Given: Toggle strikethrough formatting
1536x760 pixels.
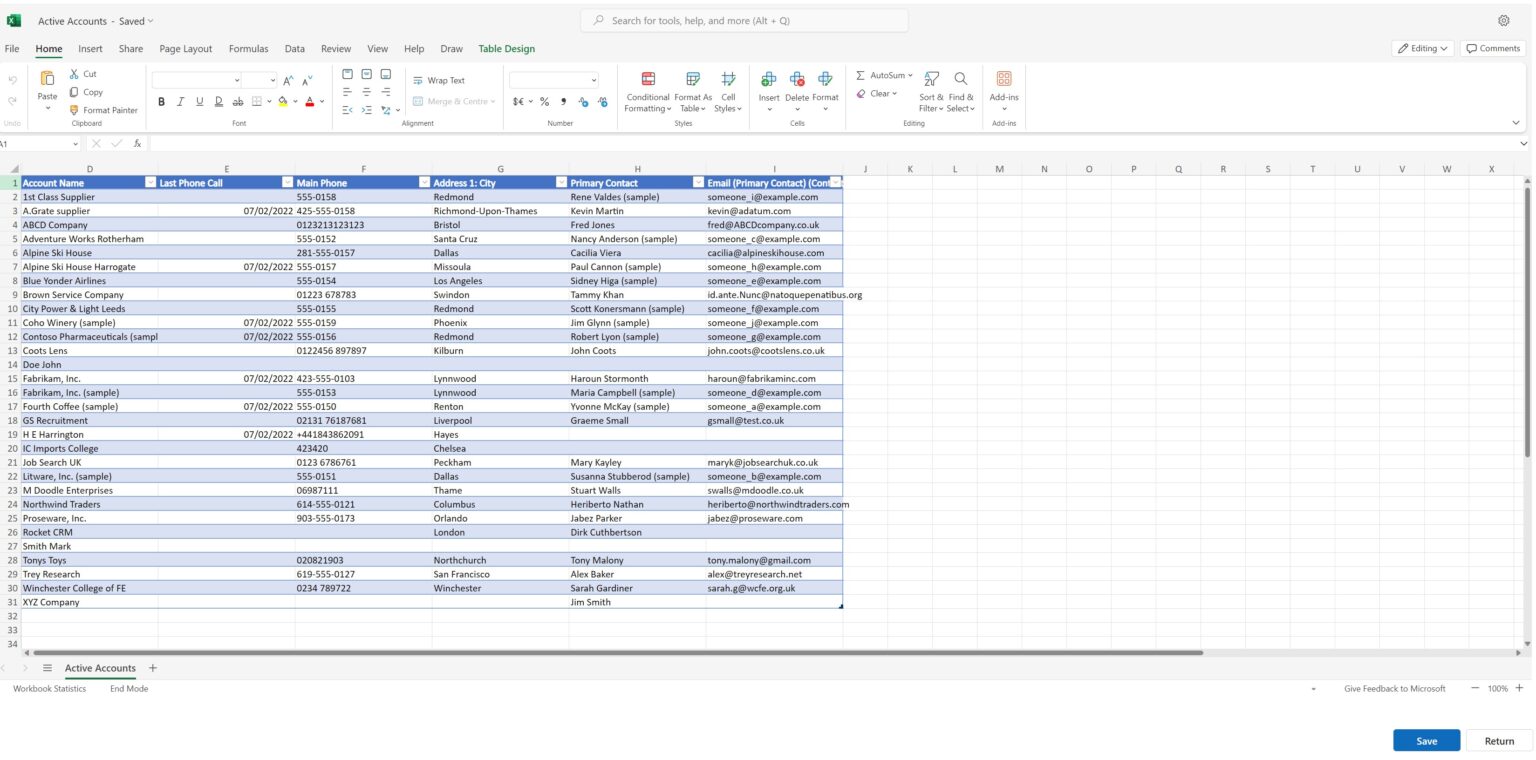Looking at the screenshot, I should click(238, 101).
